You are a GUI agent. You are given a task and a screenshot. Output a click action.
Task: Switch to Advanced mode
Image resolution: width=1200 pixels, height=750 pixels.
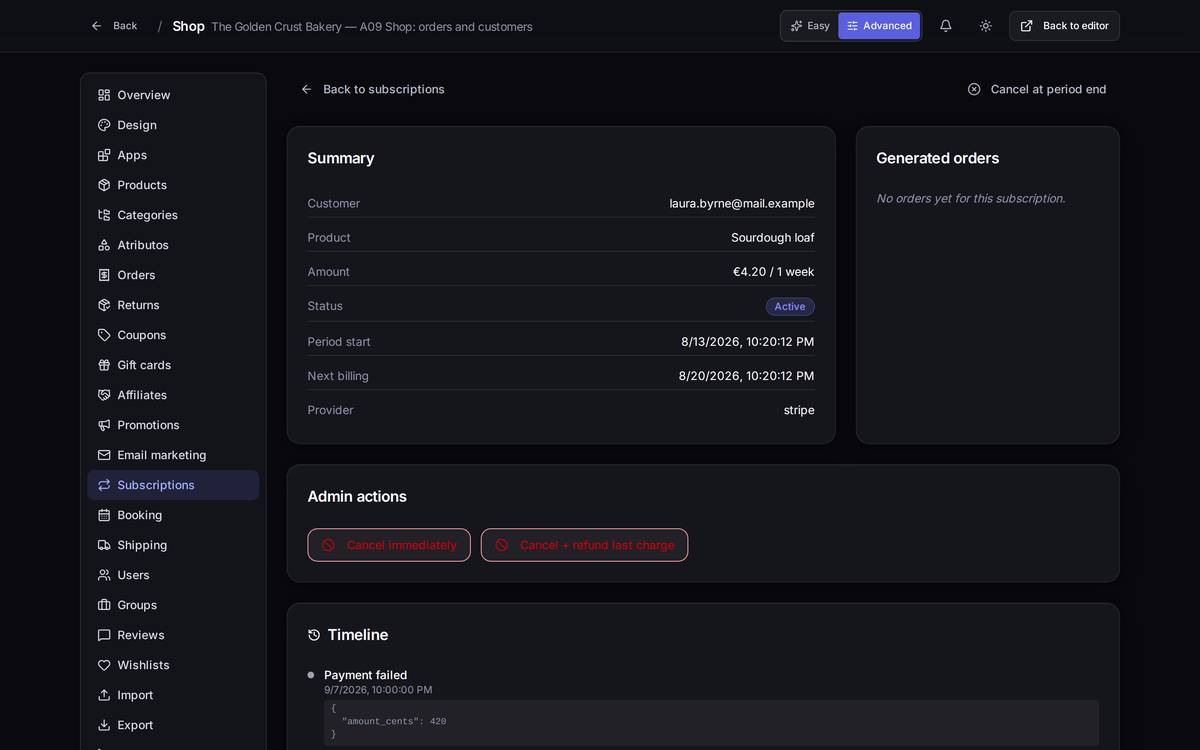pos(879,26)
